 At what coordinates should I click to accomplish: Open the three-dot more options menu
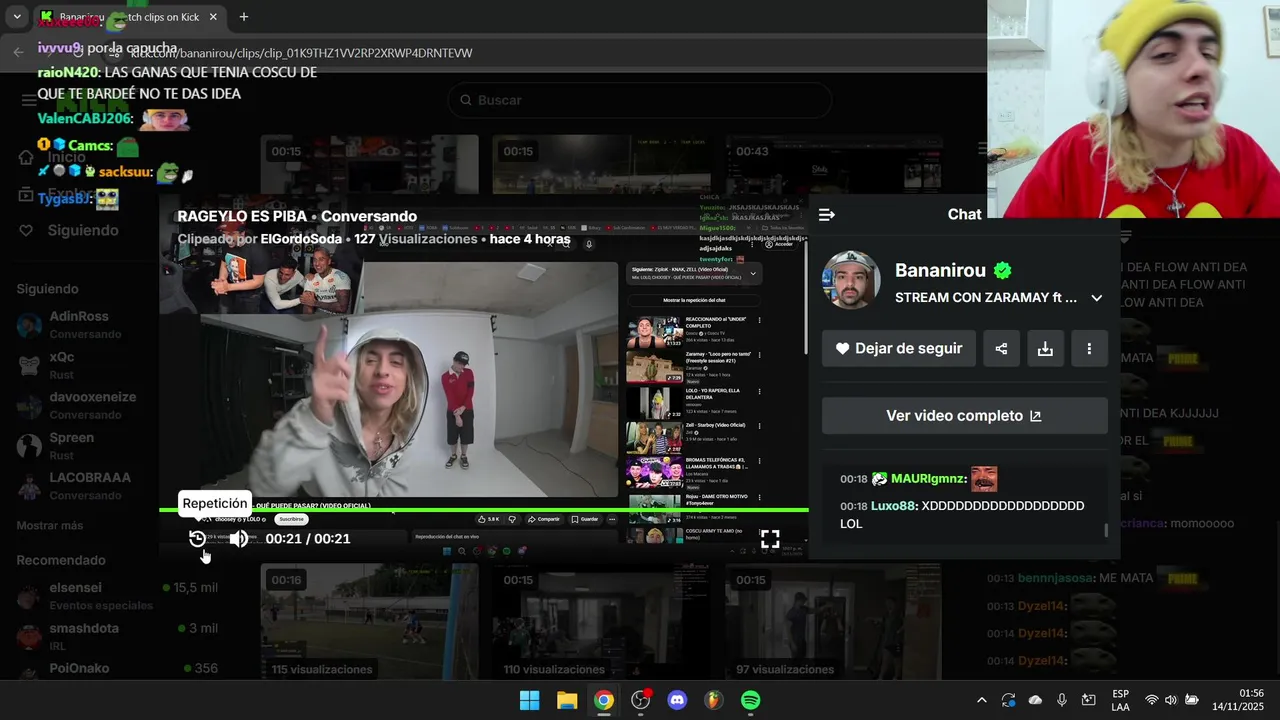[x=1089, y=349]
